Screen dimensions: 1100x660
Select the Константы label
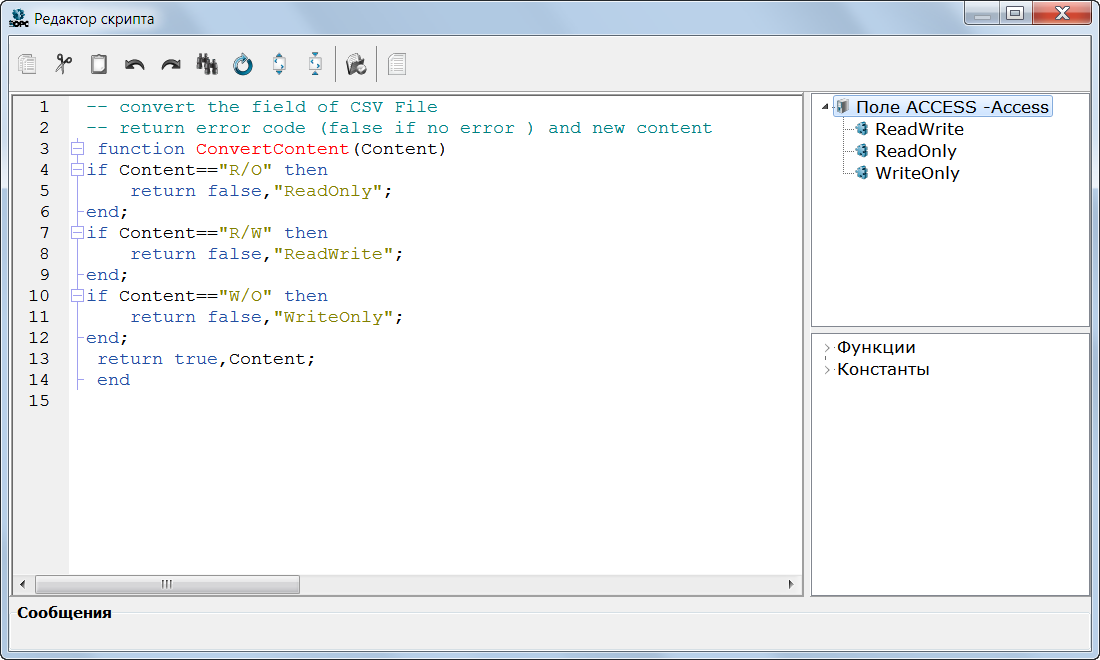(883, 369)
